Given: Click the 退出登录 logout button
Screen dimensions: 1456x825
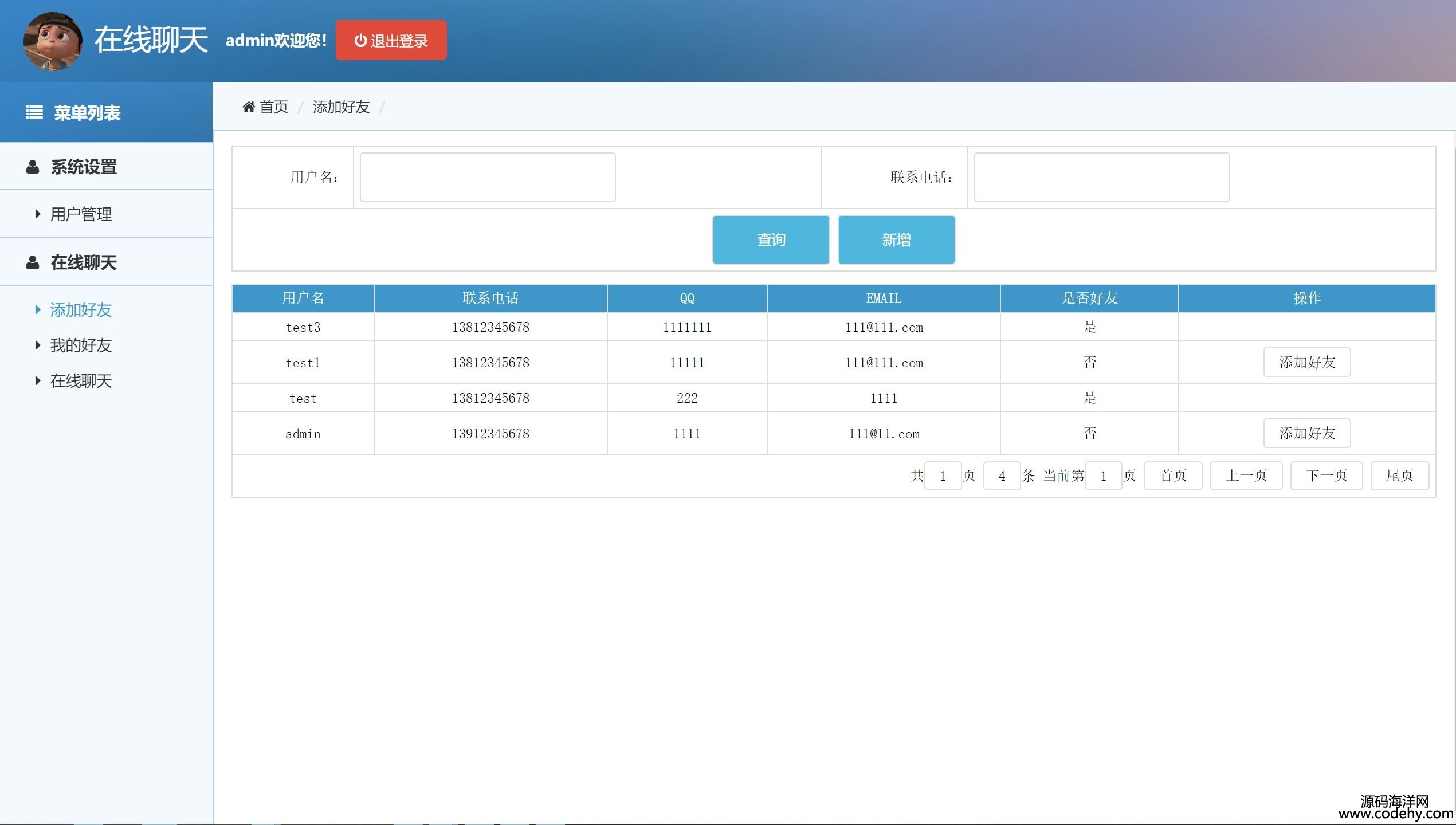Looking at the screenshot, I should pyautogui.click(x=391, y=41).
